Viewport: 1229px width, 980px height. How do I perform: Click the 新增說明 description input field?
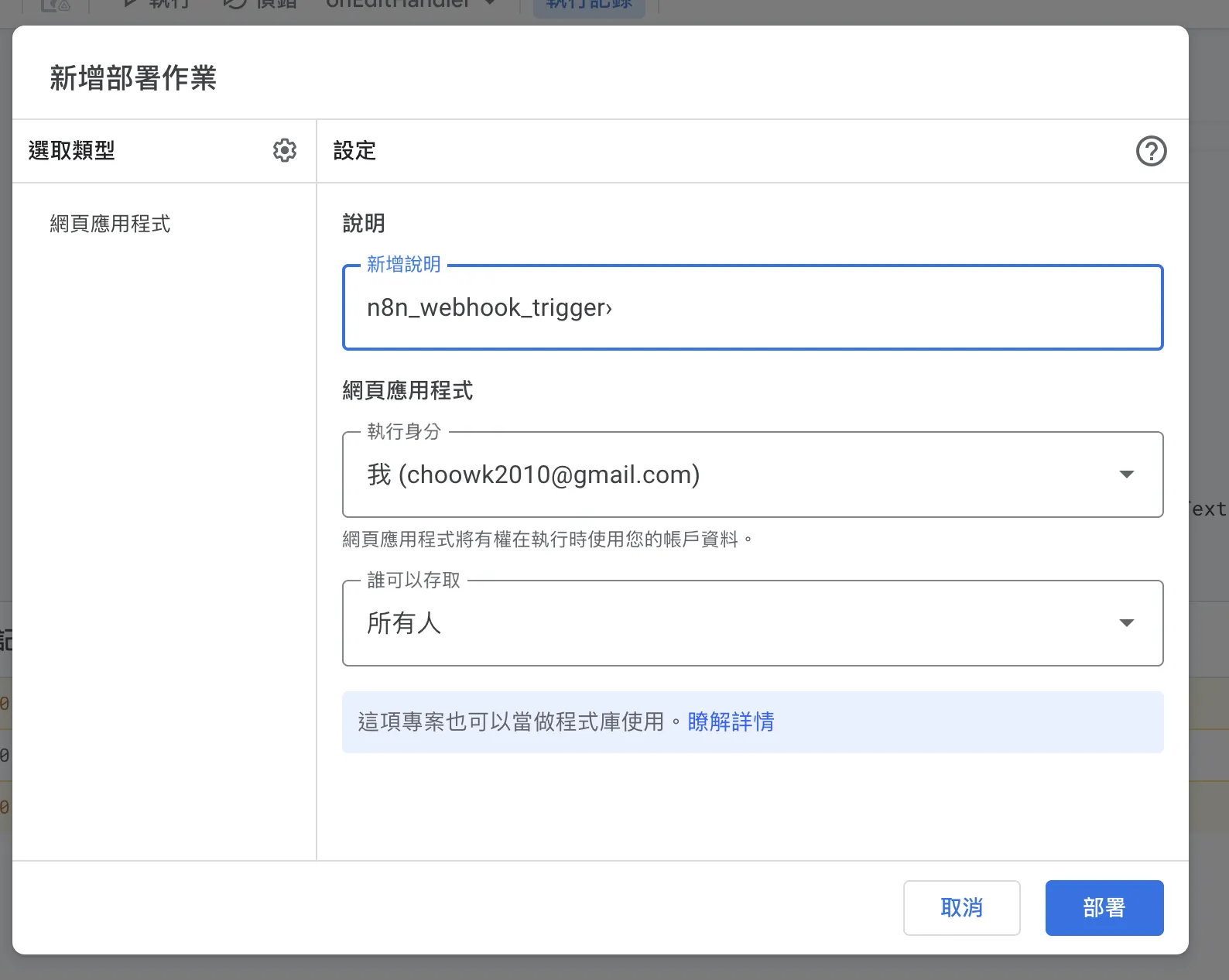(752, 308)
